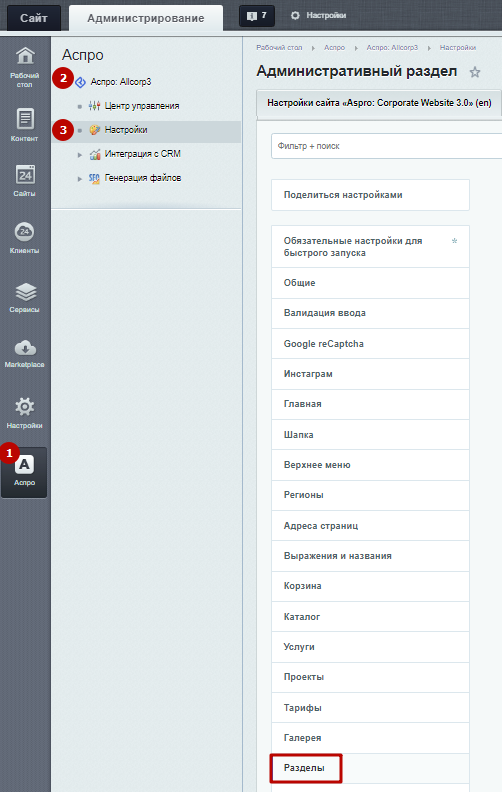Open the Разделы settings section
Screen dimensions: 502x792
coord(306,768)
